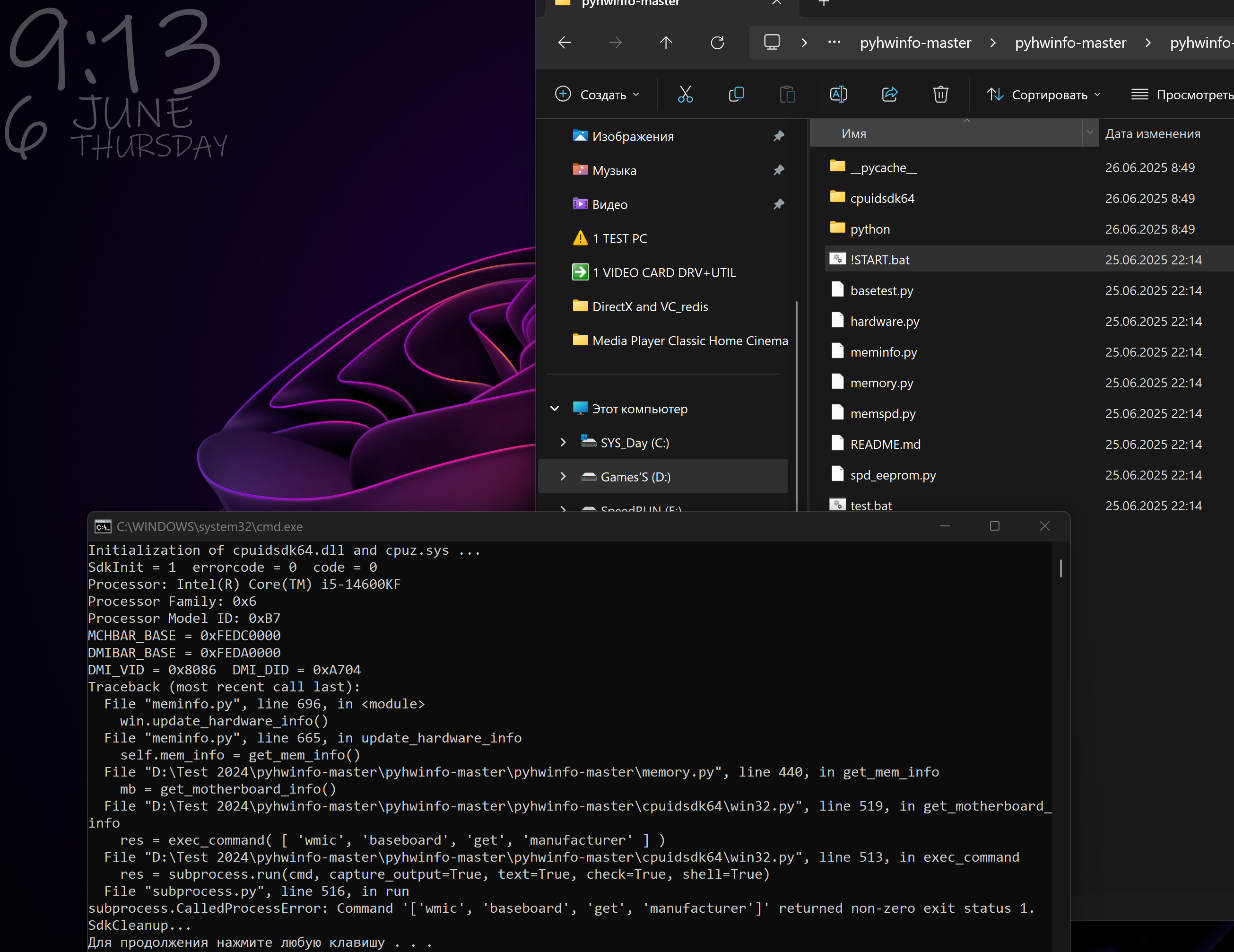Click the Rename icon in toolbar
This screenshot has height=952, width=1234.
pyautogui.click(x=838, y=95)
